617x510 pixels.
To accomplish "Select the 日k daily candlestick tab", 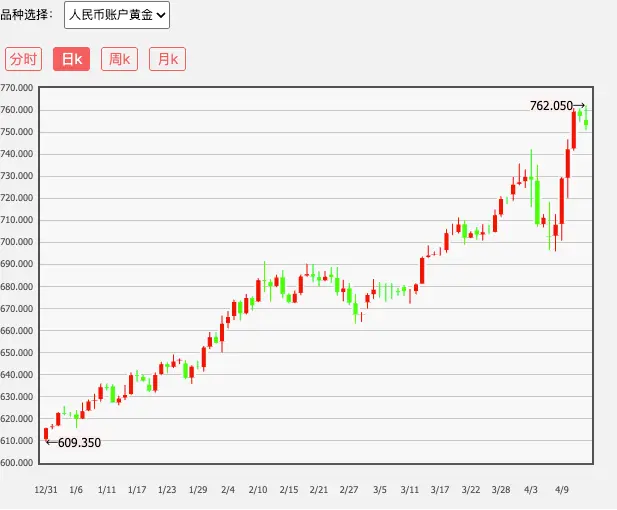I will [x=71, y=59].
